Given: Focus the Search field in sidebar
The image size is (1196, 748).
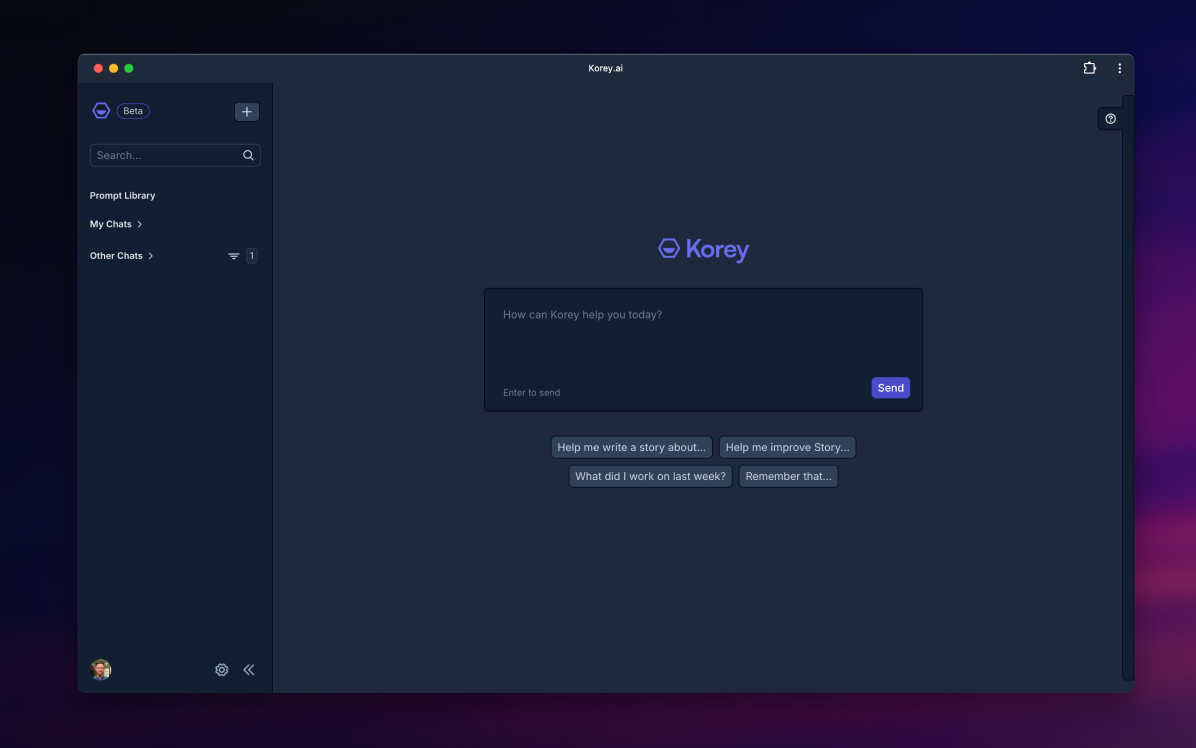Looking at the screenshot, I should pos(175,156).
